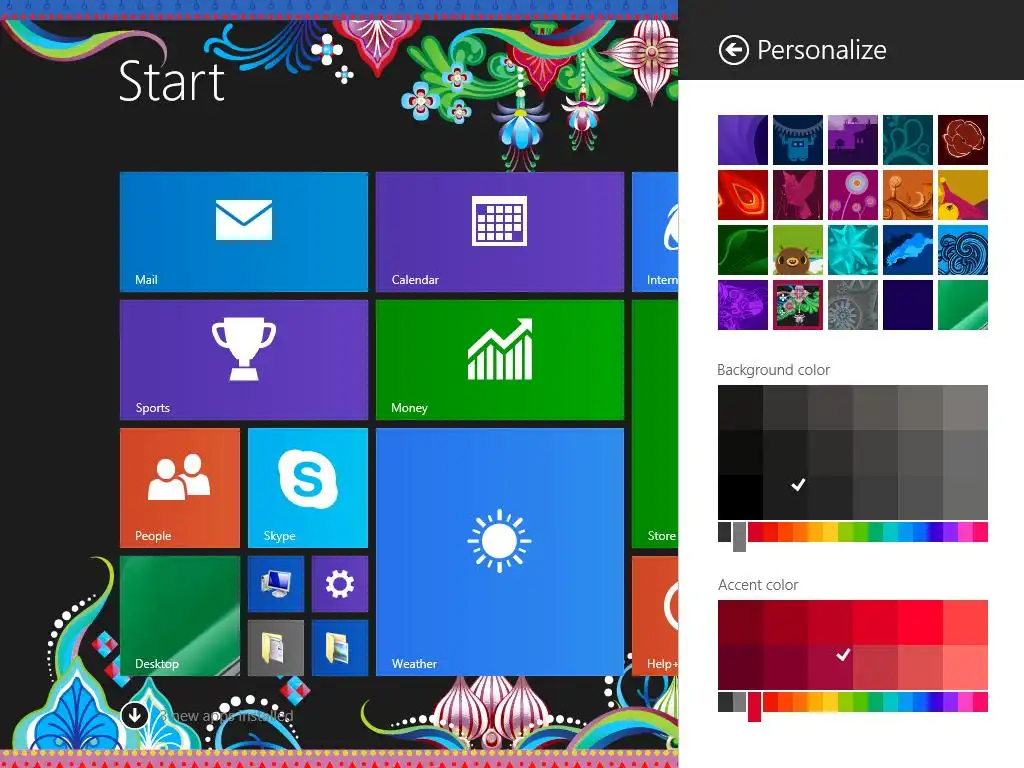Open the Documents folder small tile
The width and height of the screenshot is (1024, 768).
point(276,648)
